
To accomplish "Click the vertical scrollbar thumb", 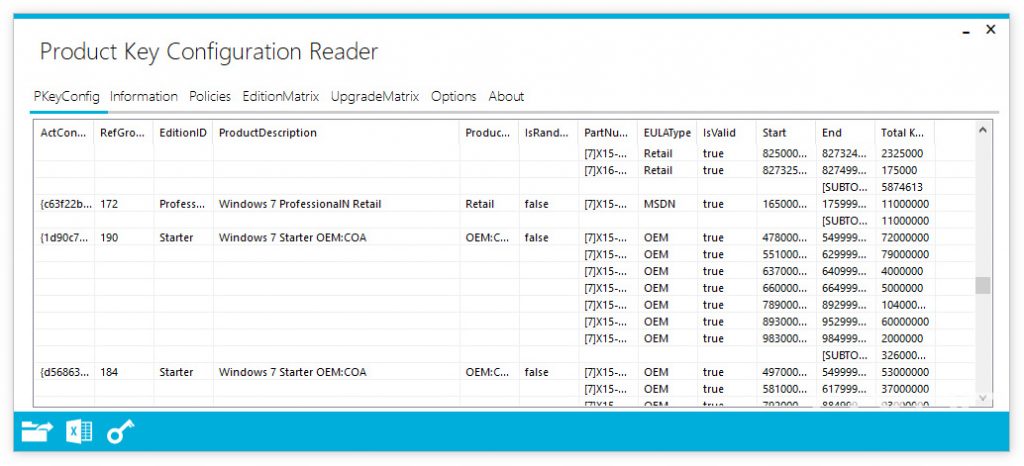I will tap(983, 286).
